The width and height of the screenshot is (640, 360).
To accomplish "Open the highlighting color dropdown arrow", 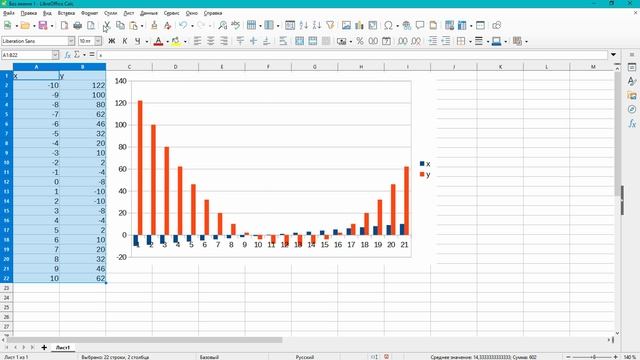I will pyautogui.click(x=185, y=42).
